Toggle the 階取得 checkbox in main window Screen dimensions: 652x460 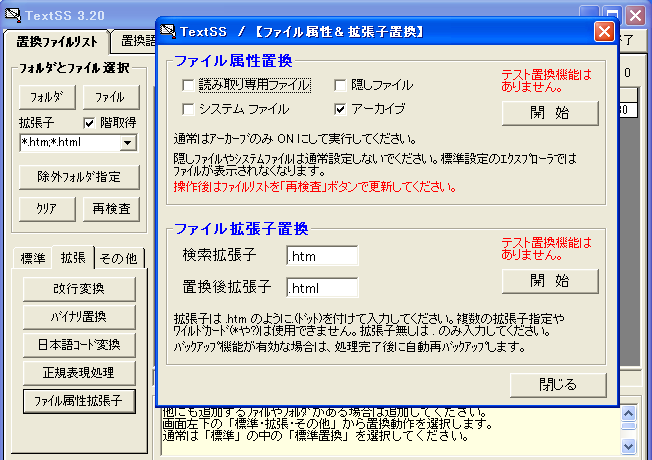coord(89,123)
